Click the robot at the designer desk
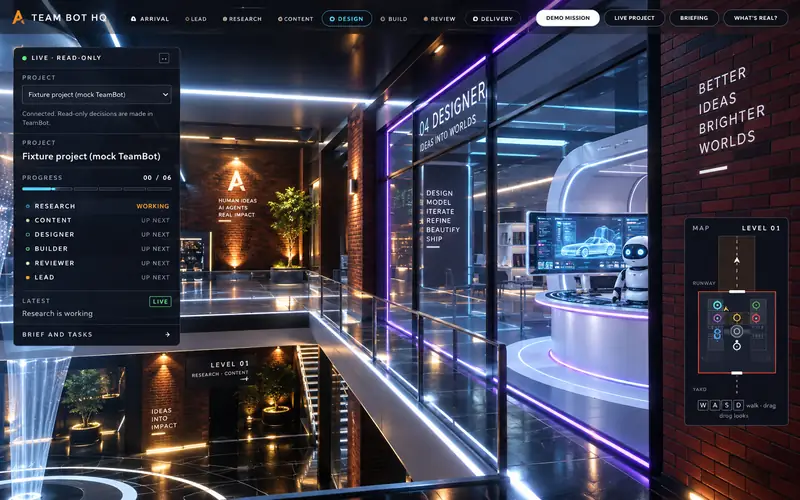The width and height of the screenshot is (800, 500). [632, 269]
